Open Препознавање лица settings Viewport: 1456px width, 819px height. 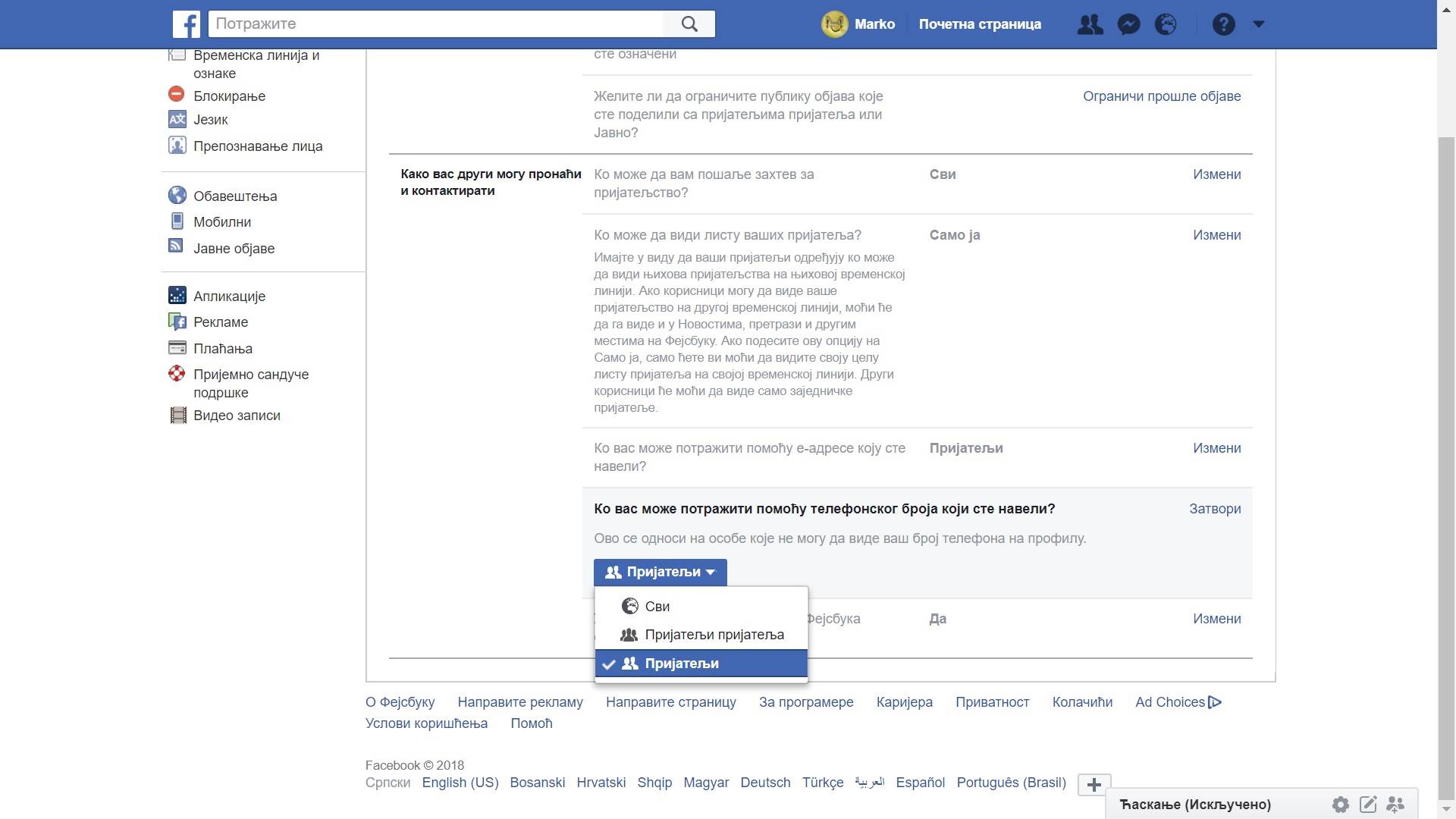tap(259, 146)
